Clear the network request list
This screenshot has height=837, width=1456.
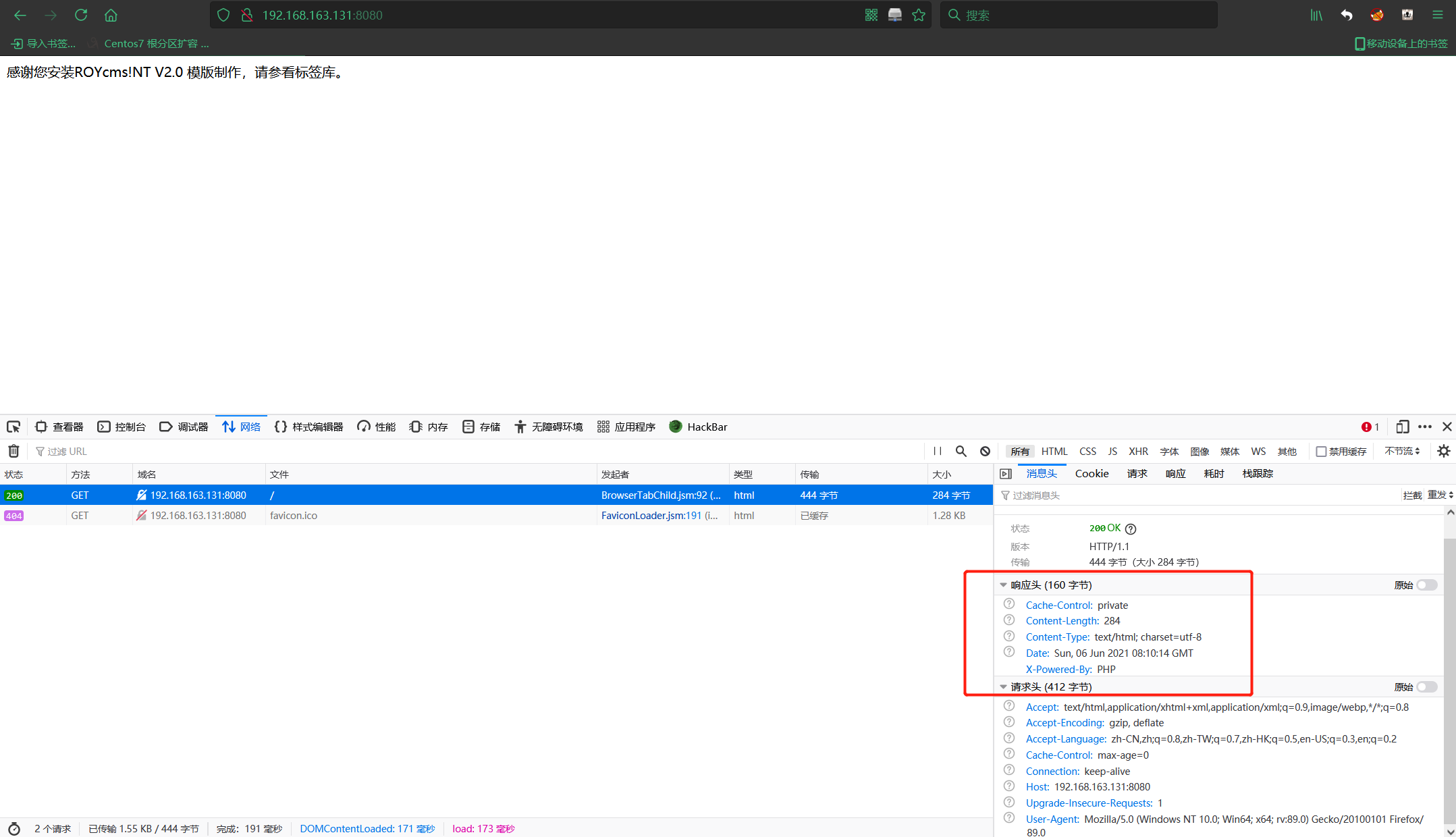pyautogui.click(x=14, y=451)
